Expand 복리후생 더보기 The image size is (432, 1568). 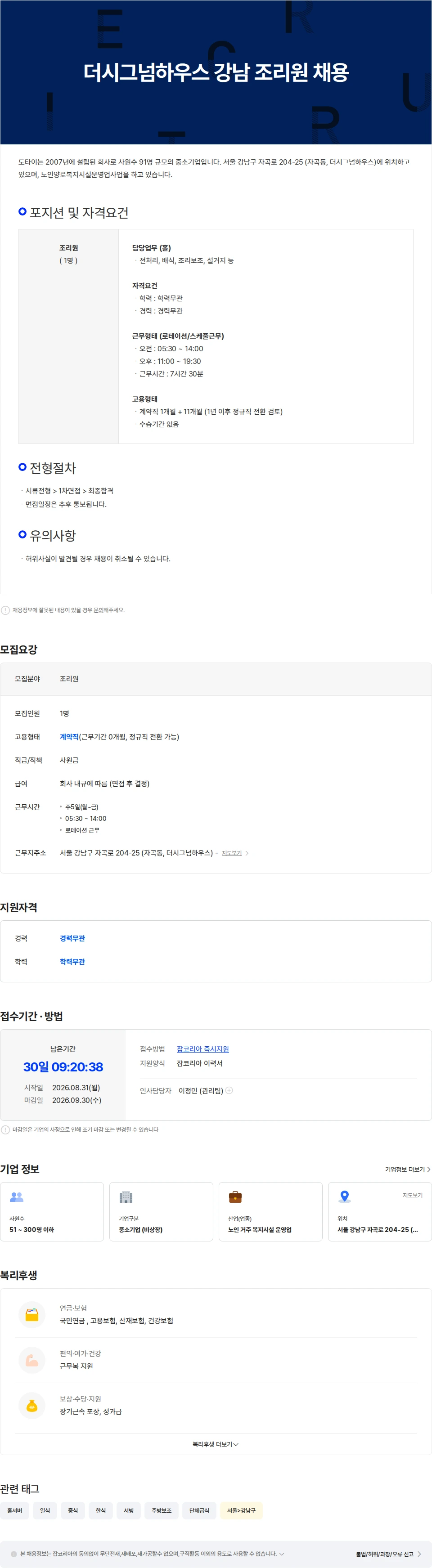(216, 1444)
